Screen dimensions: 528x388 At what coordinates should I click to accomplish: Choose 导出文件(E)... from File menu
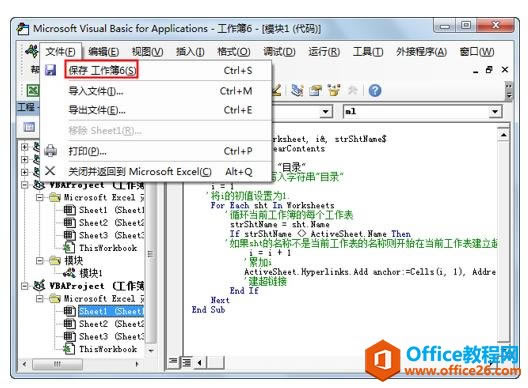click(97, 110)
